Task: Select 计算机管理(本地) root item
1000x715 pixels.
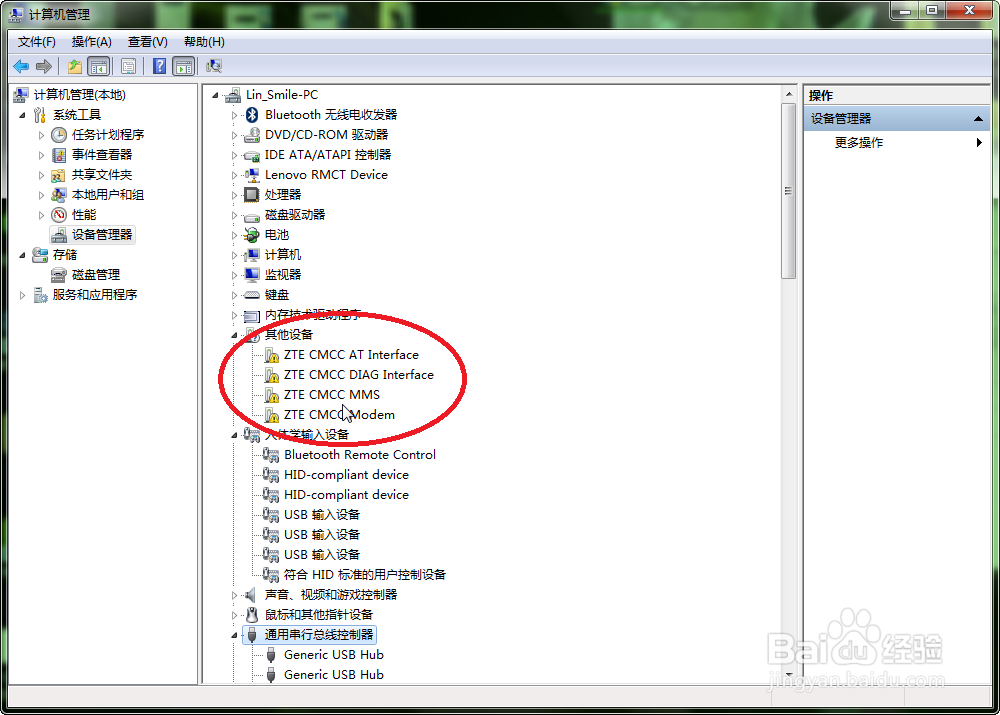Action: pos(80,95)
